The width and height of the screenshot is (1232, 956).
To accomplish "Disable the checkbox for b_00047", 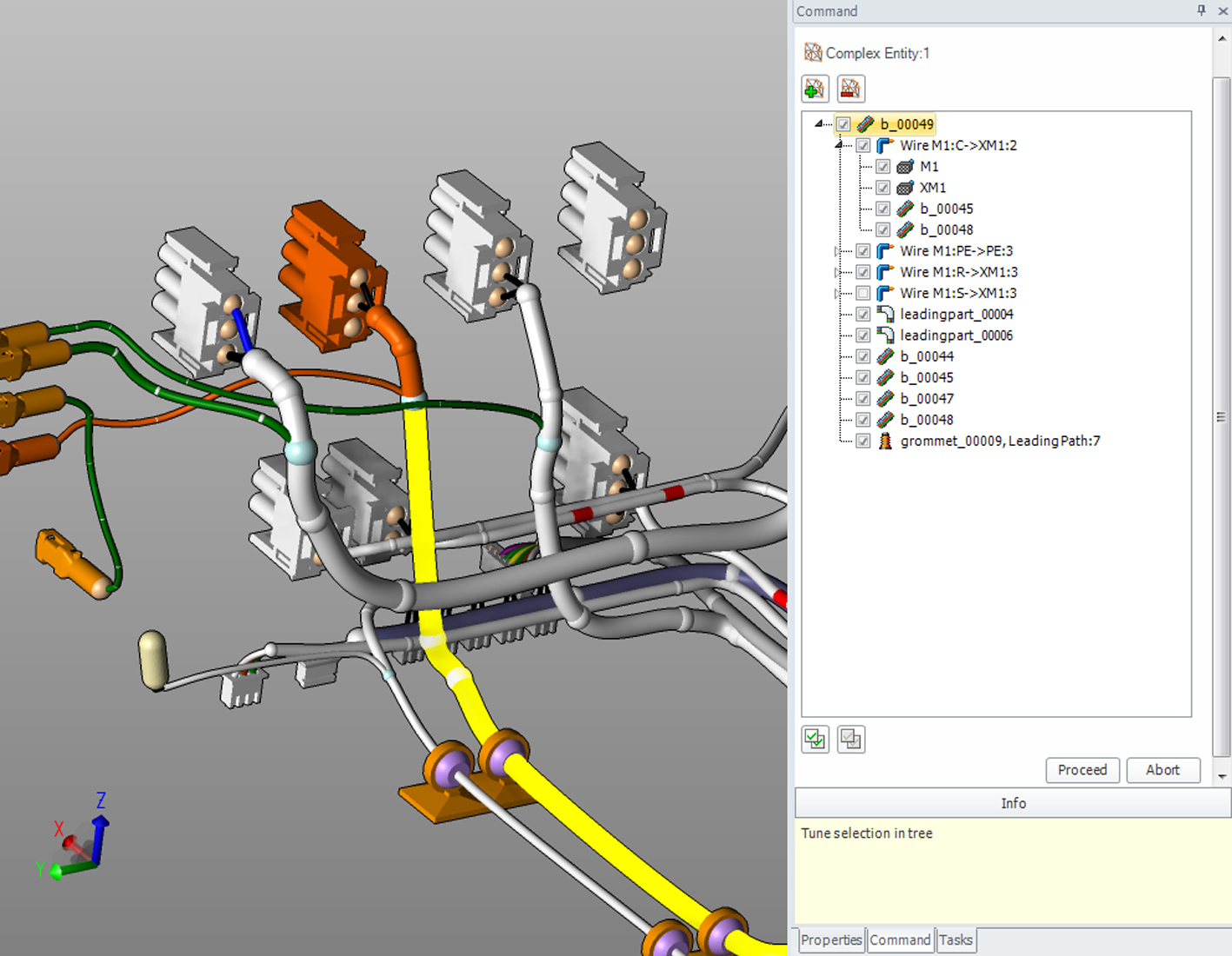I will click(862, 398).
